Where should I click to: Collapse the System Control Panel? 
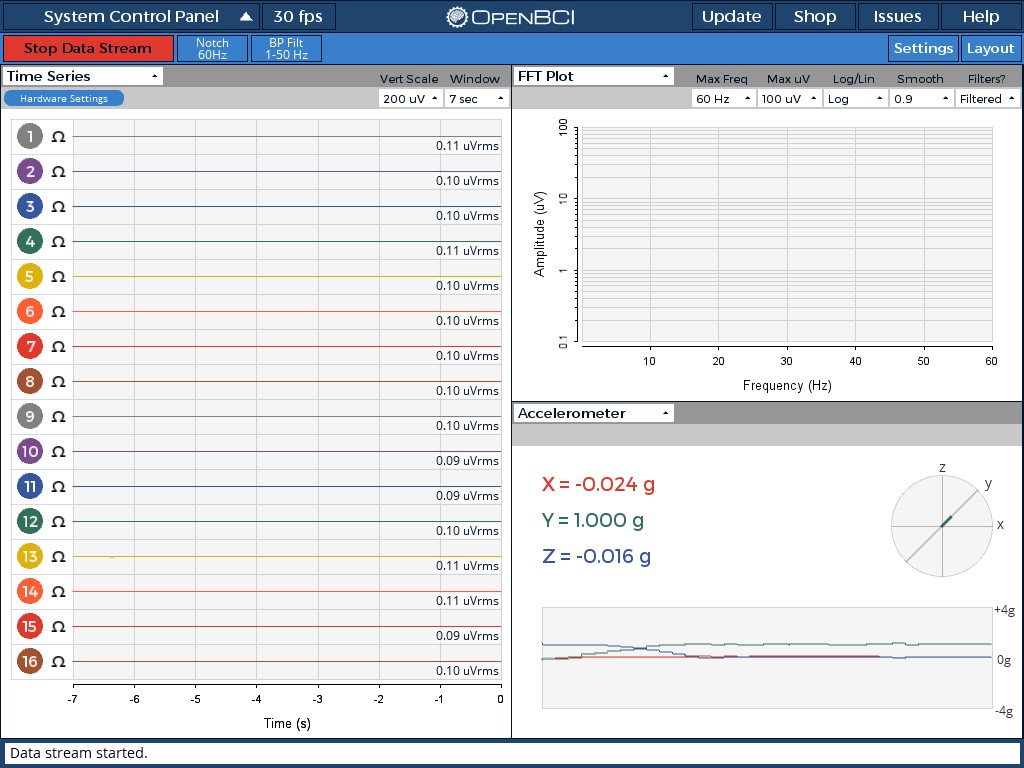(245, 16)
